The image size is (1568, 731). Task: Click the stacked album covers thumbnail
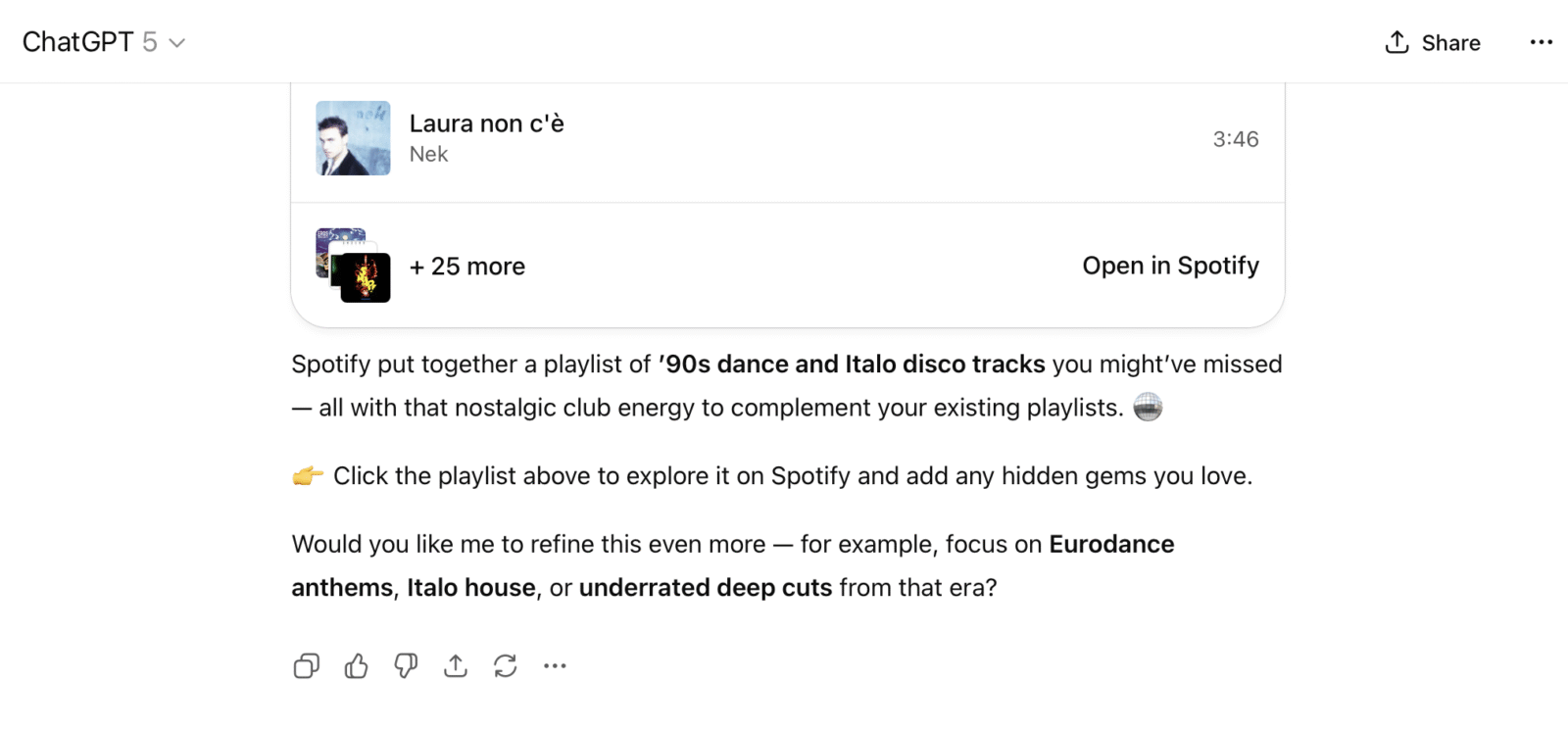pos(353,266)
